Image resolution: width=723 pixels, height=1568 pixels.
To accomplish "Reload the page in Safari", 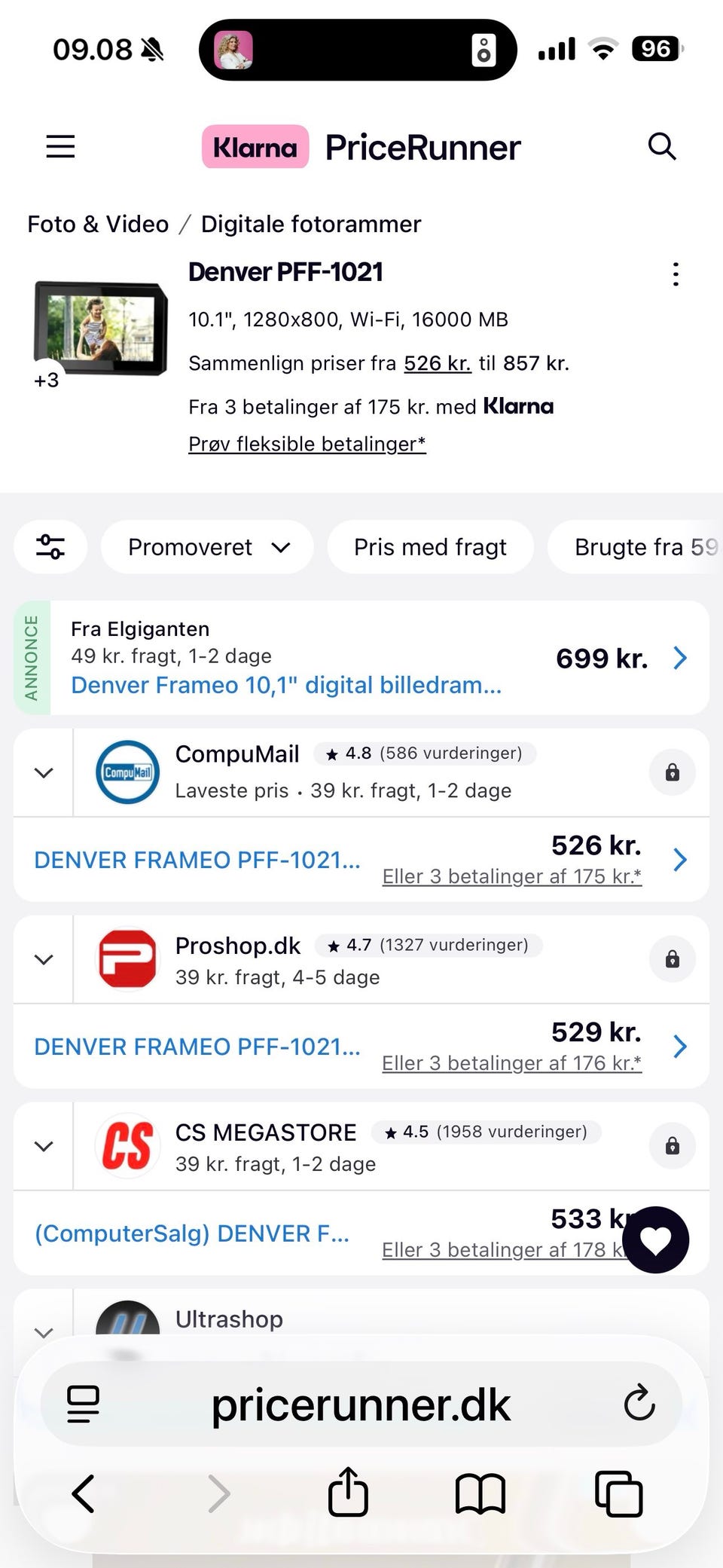I will click(639, 1404).
